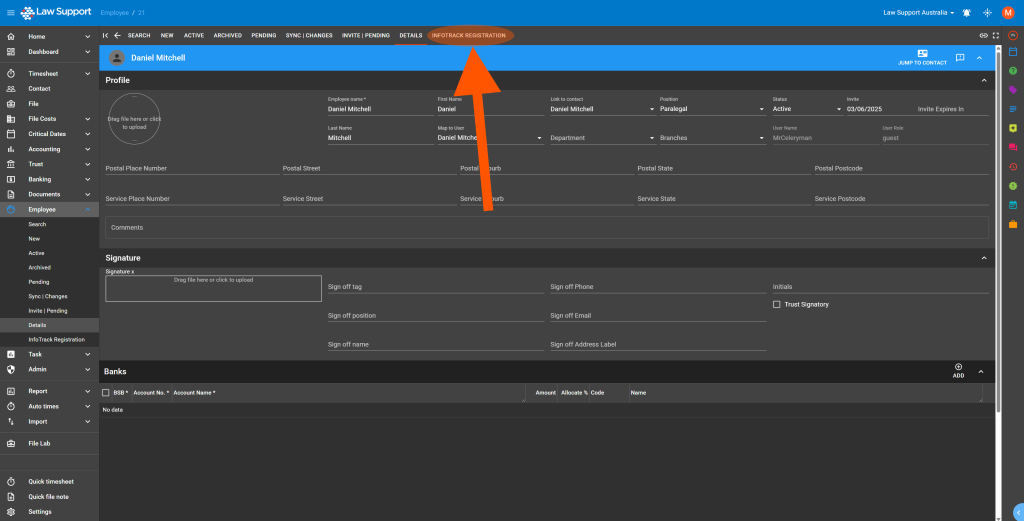Open the comment note icon in employee header
This screenshot has width=1024, height=521.
click(x=960, y=58)
